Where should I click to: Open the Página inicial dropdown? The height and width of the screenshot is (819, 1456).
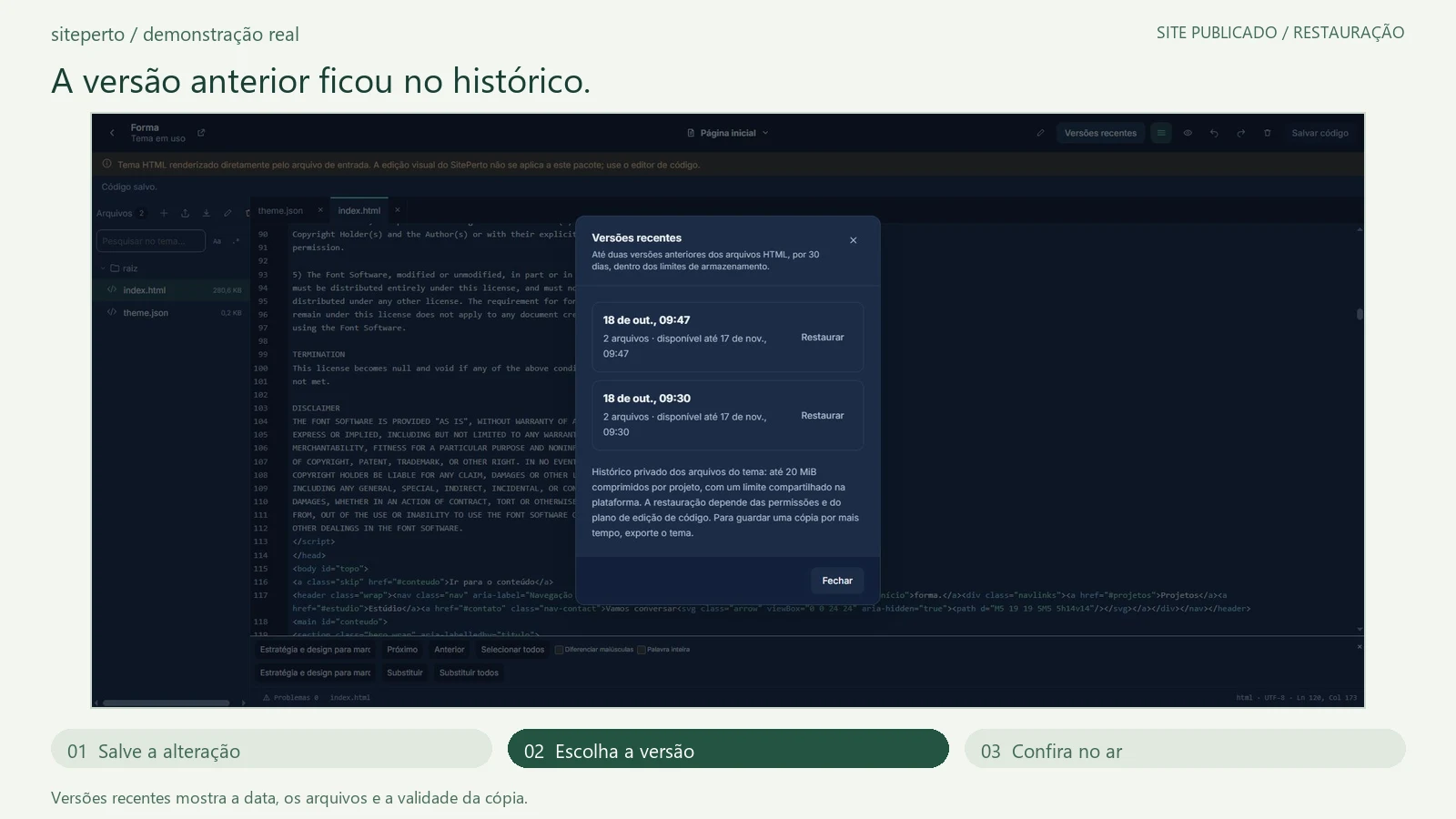(728, 133)
